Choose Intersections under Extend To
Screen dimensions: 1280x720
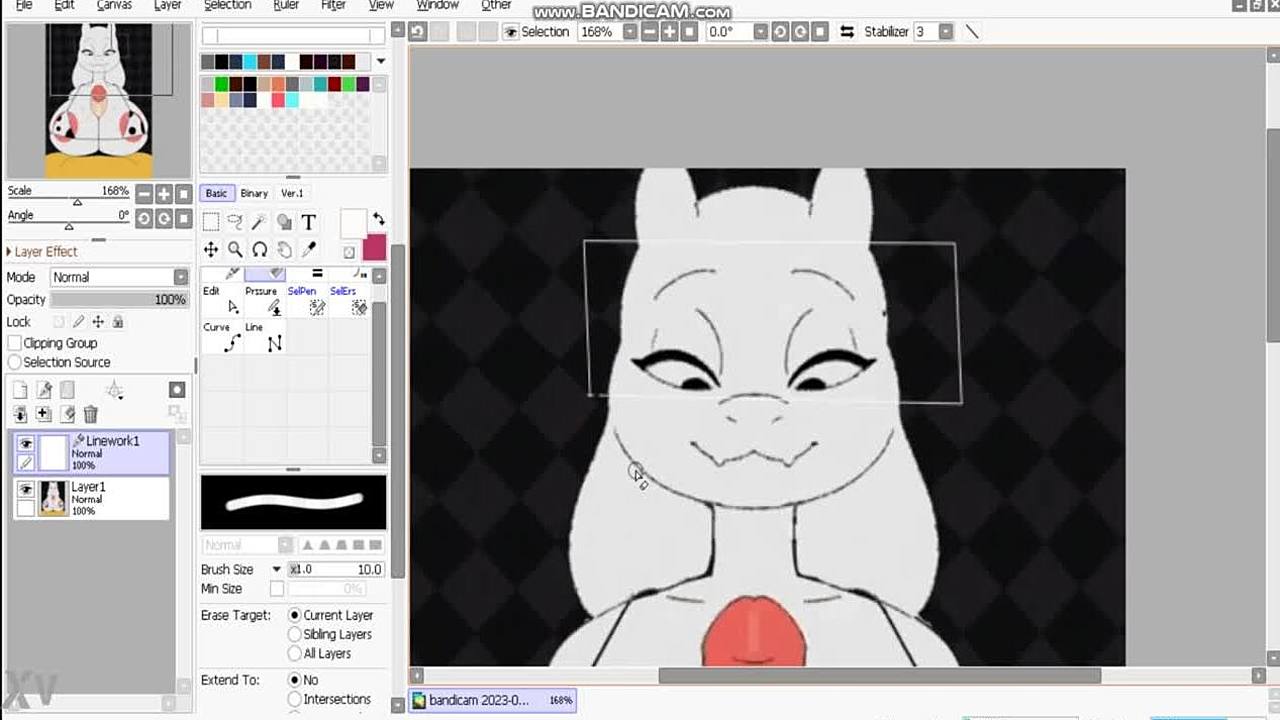point(295,699)
